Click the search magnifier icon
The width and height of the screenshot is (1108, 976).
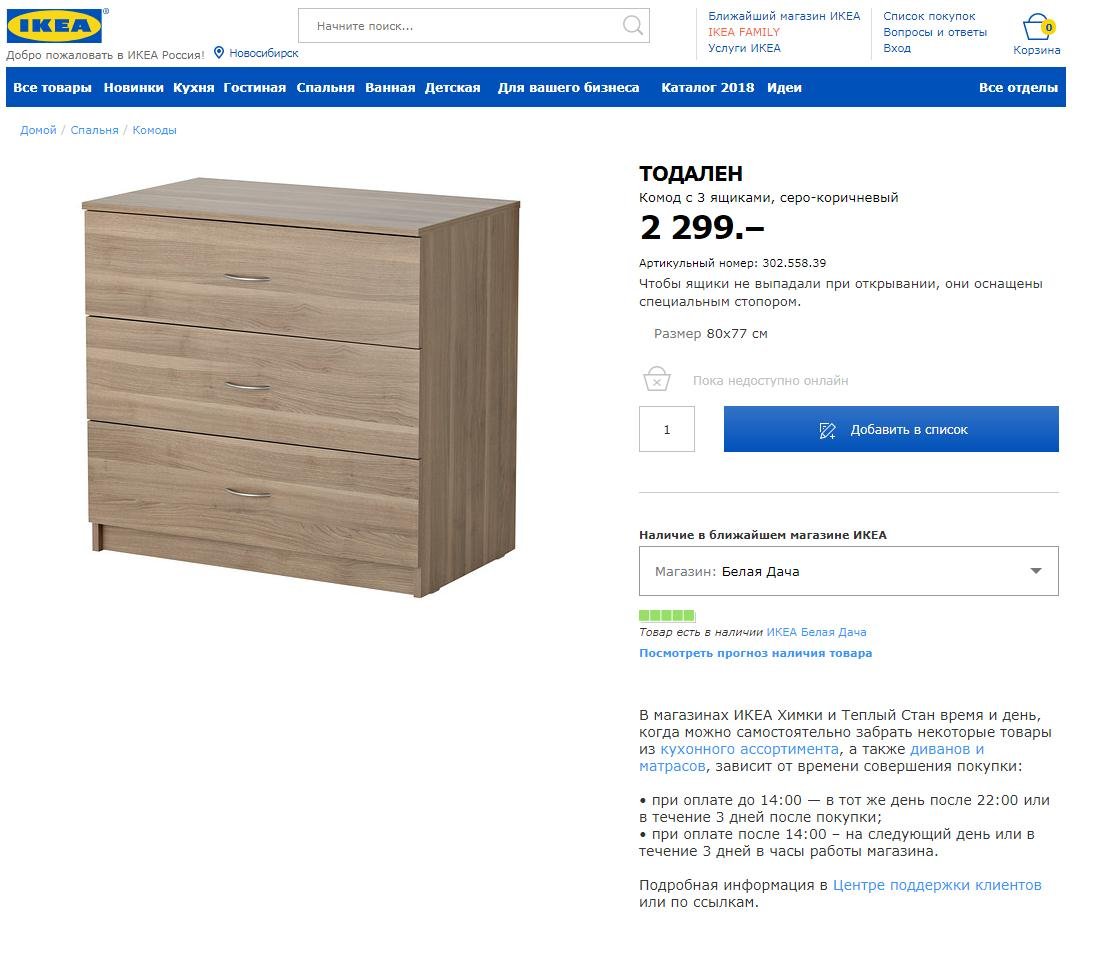(x=633, y=26)
